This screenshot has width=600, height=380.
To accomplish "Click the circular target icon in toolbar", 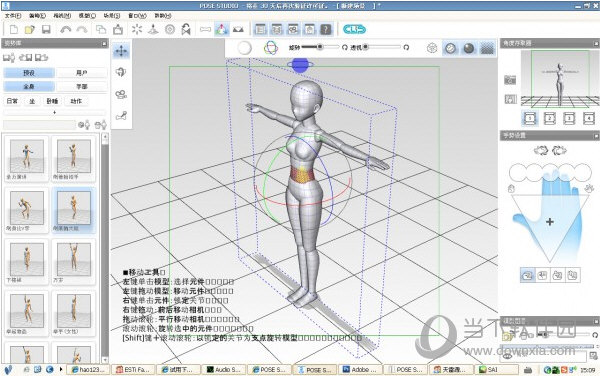I will tap(170, 29).
